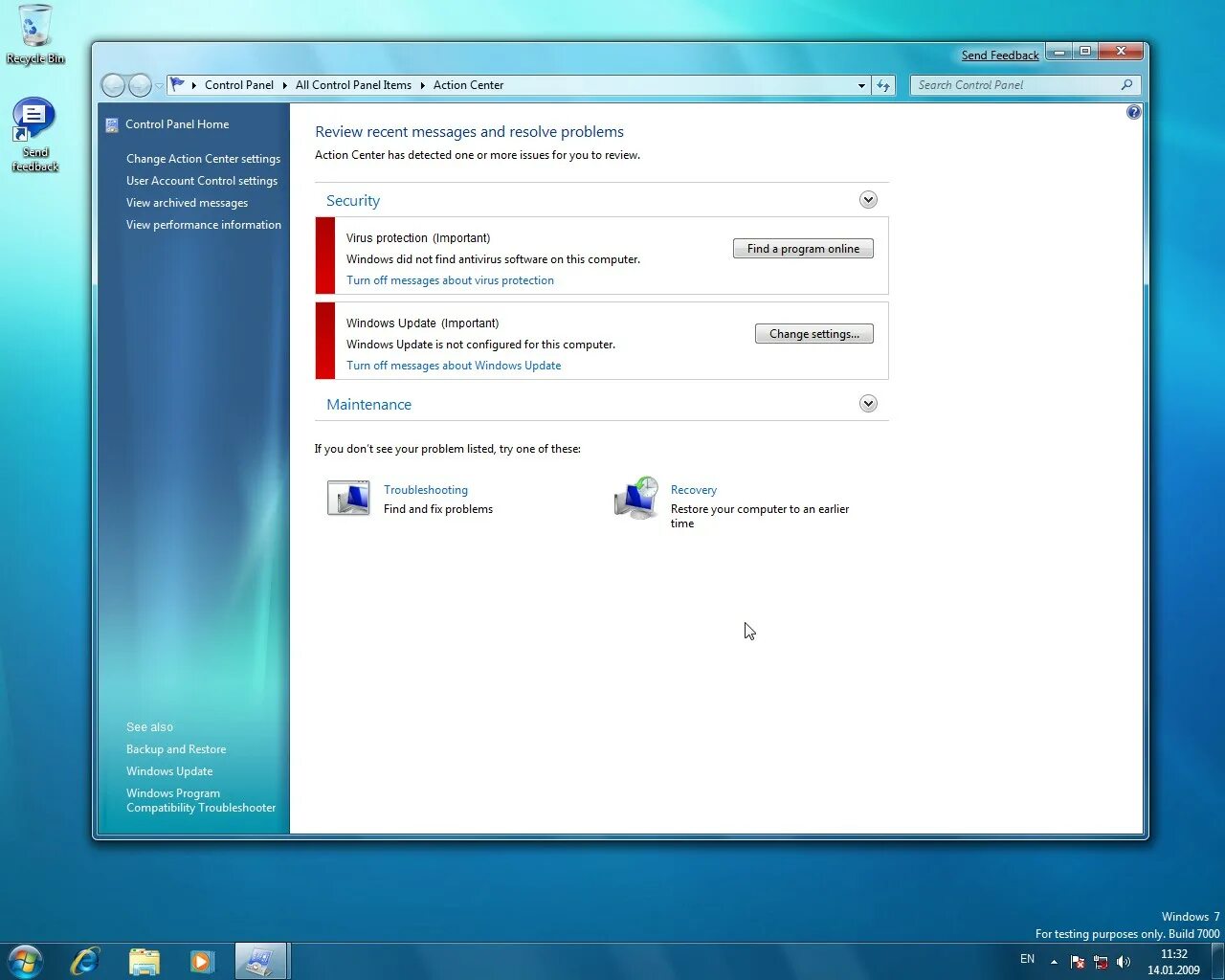This screenshot has width=1225, height=980.
Task: Maximize the Action Center window
Action: pos(1084,52)
